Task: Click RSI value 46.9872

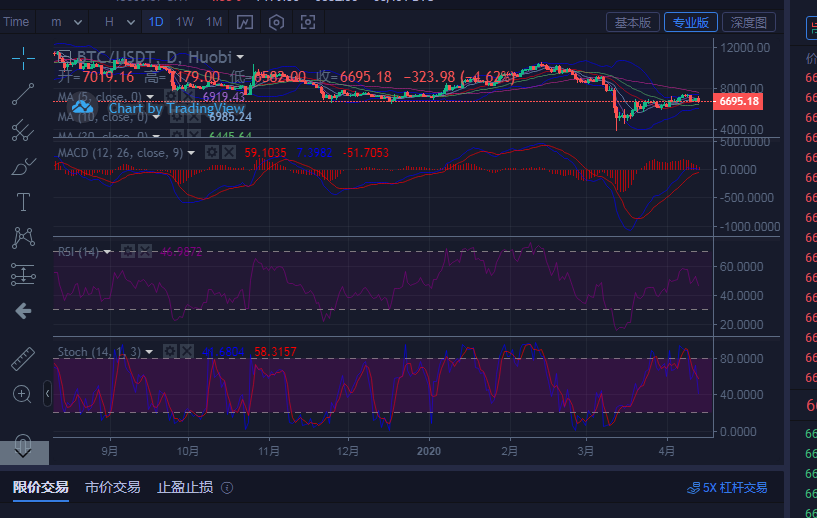Action: 181,252
